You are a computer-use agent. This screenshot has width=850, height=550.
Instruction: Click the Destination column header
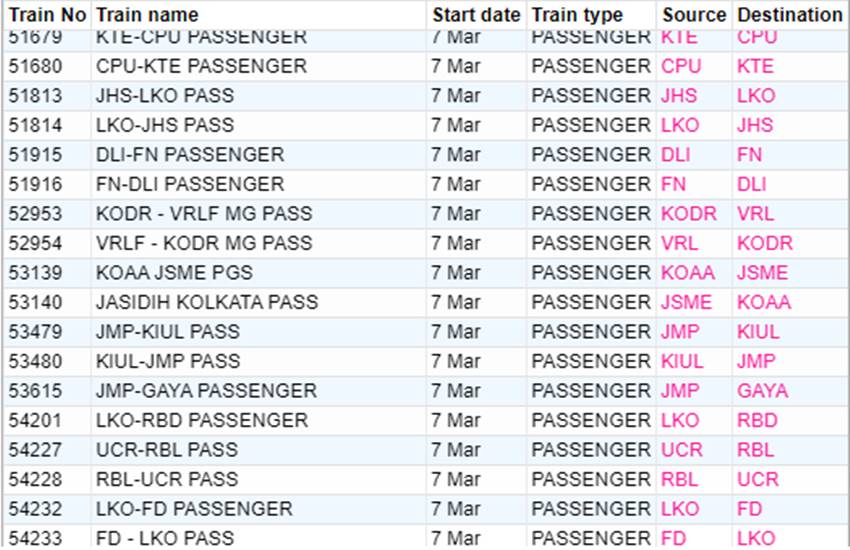point(789,15)
